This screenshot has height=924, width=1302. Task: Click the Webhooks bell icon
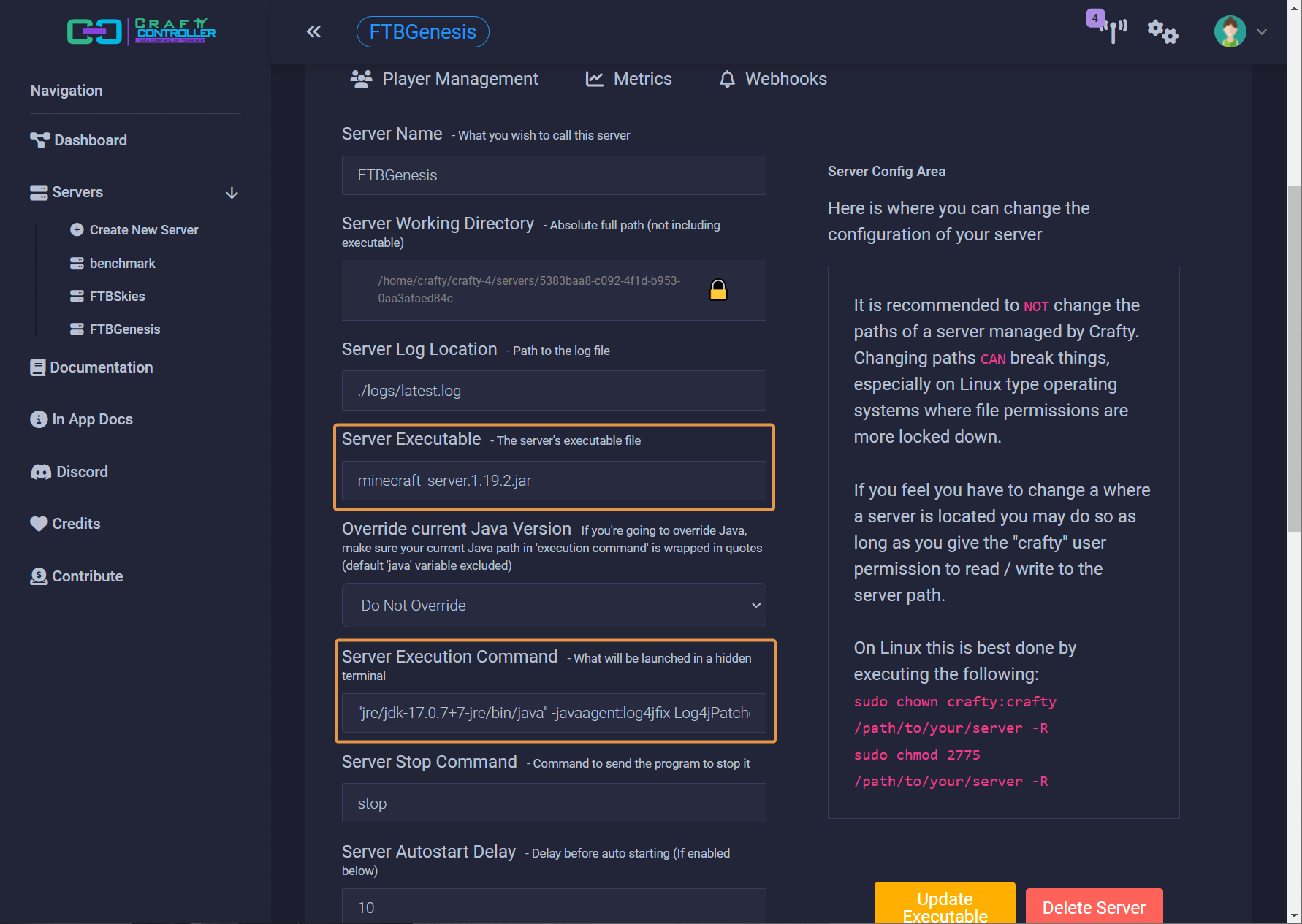coord(727,79)
